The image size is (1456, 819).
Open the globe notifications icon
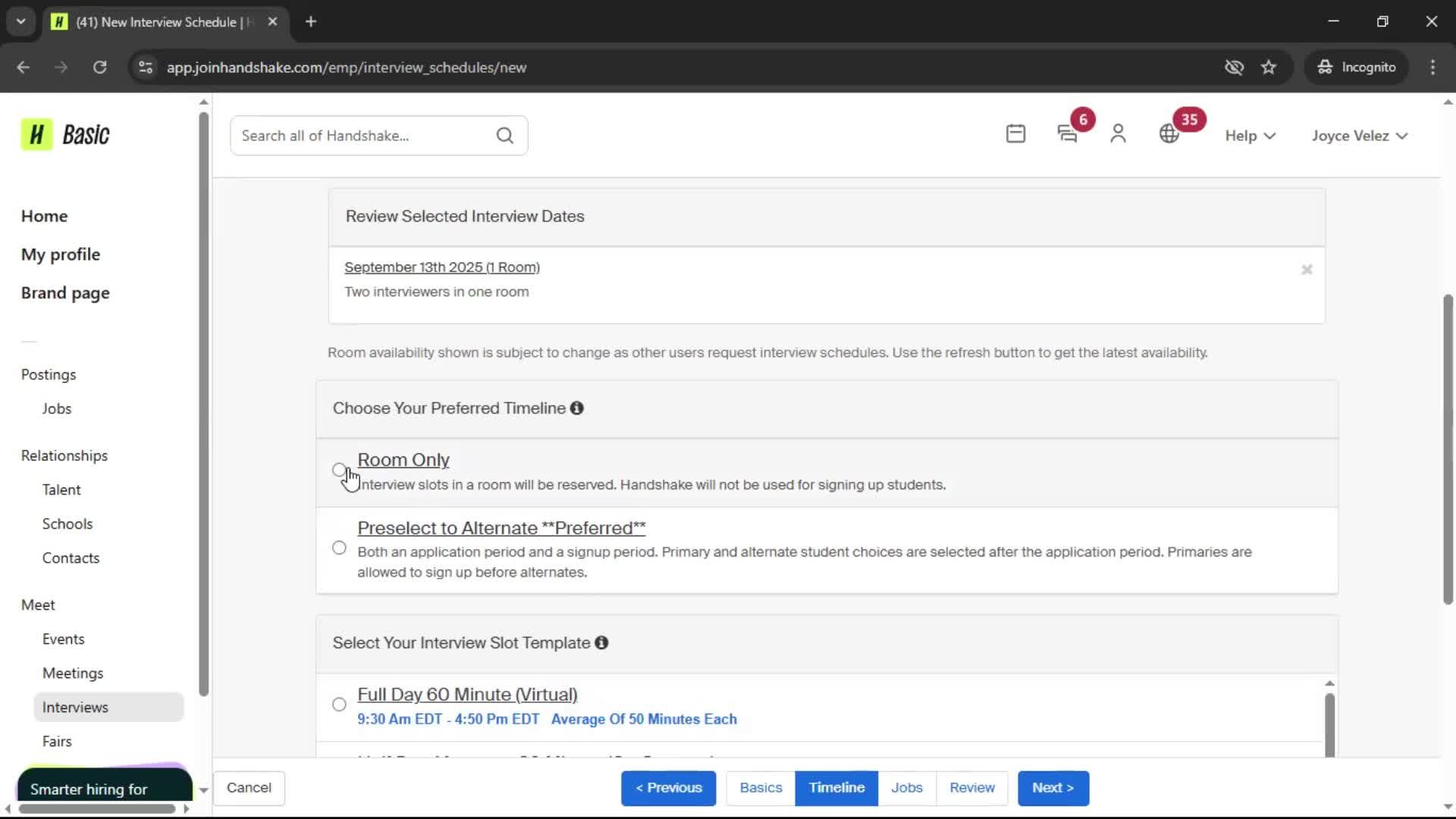click(x=1169, y=134)
